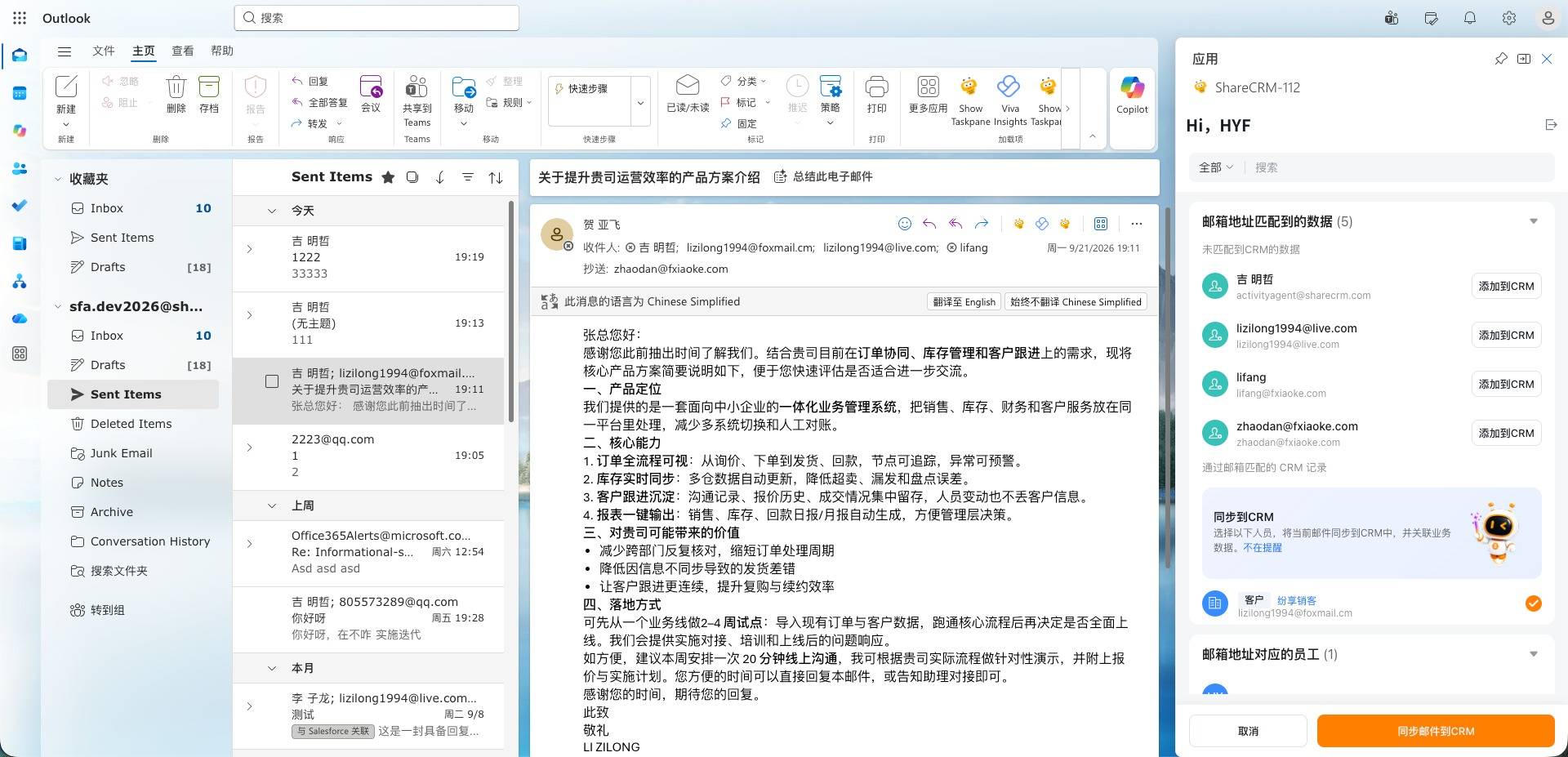
Task: Click 同步邮件到CRM button
Action: point(1435,731)
